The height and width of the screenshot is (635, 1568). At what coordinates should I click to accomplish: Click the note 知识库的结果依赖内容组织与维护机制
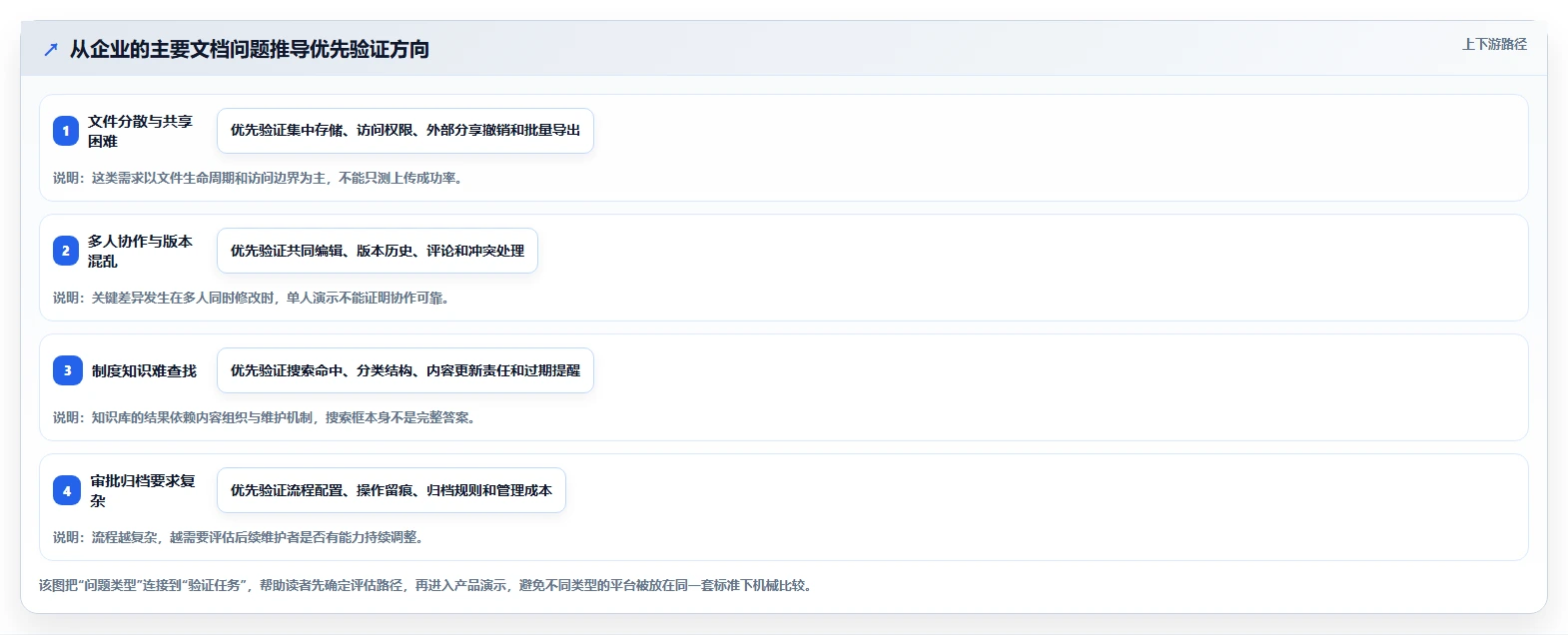(x=265, y=417)
